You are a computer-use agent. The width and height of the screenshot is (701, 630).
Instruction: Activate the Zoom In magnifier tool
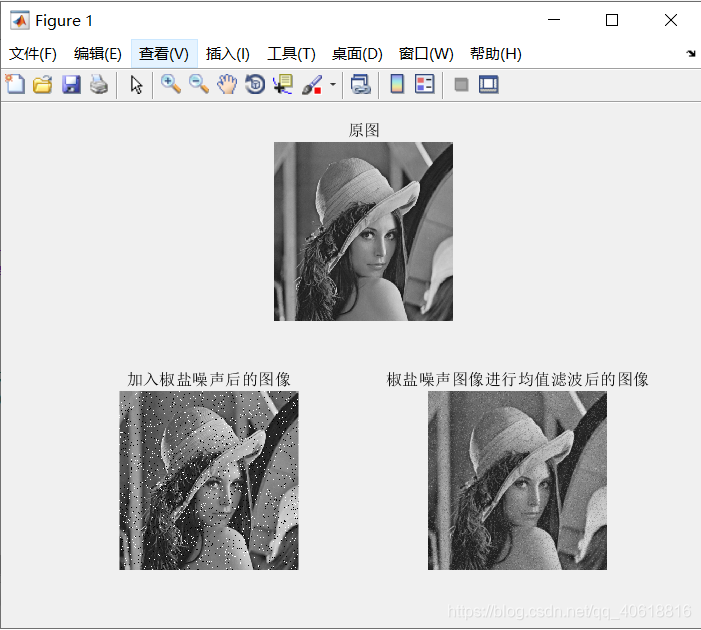[170, 84]
